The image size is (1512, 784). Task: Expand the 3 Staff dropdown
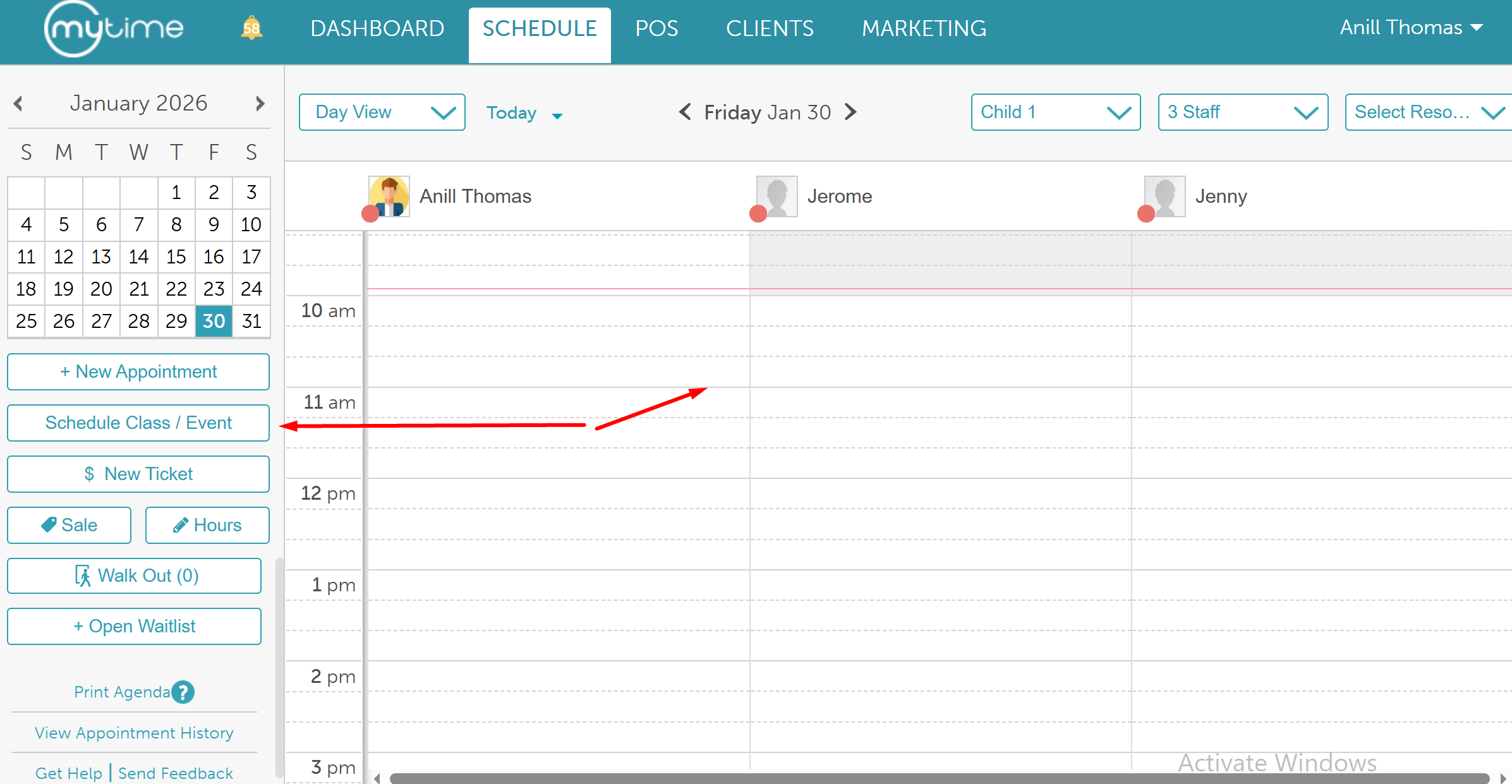(1242, 112)
